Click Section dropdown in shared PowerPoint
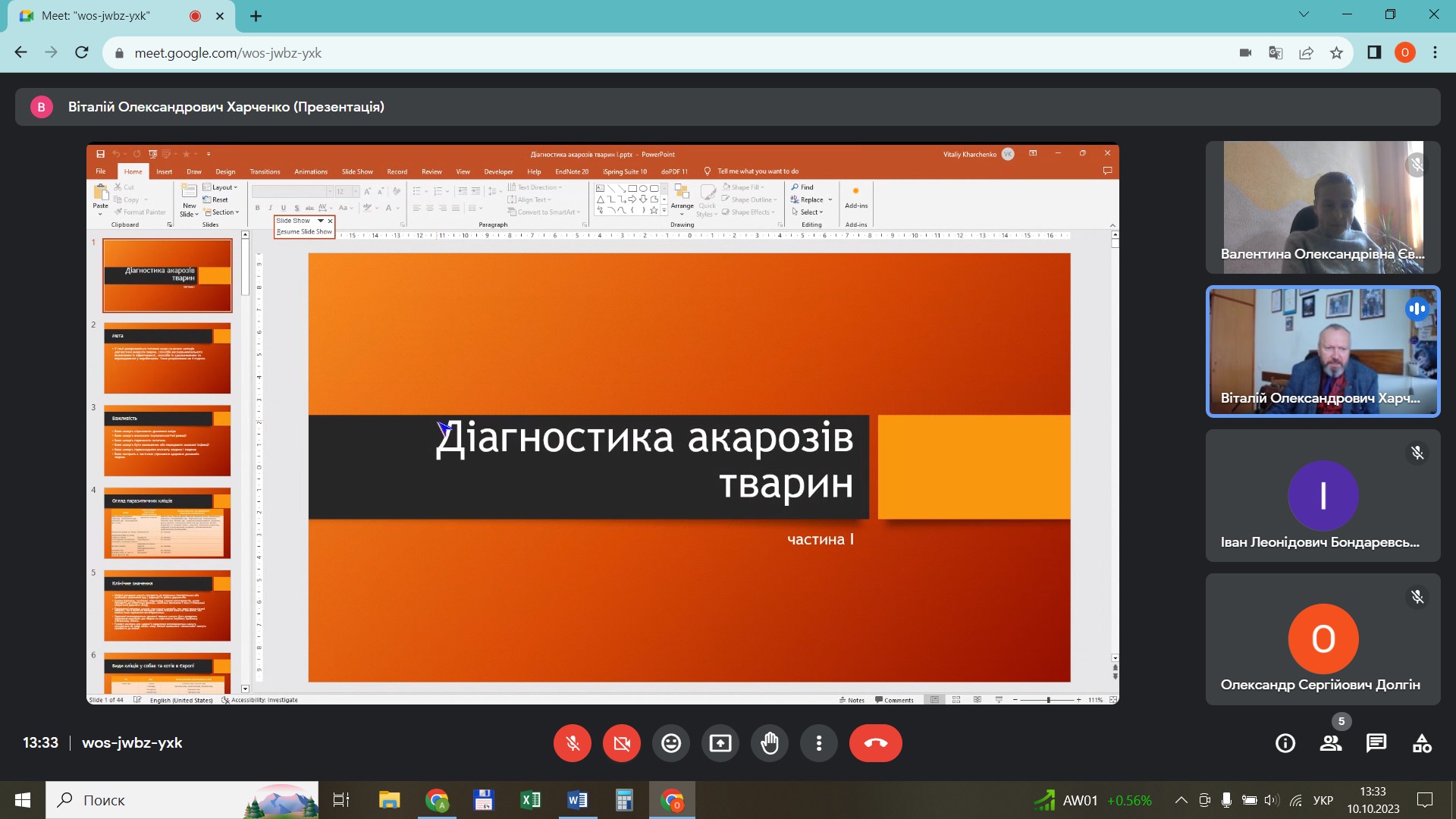Image resolution: width=1456 pixels, height=819 pixels. point(221,212)
